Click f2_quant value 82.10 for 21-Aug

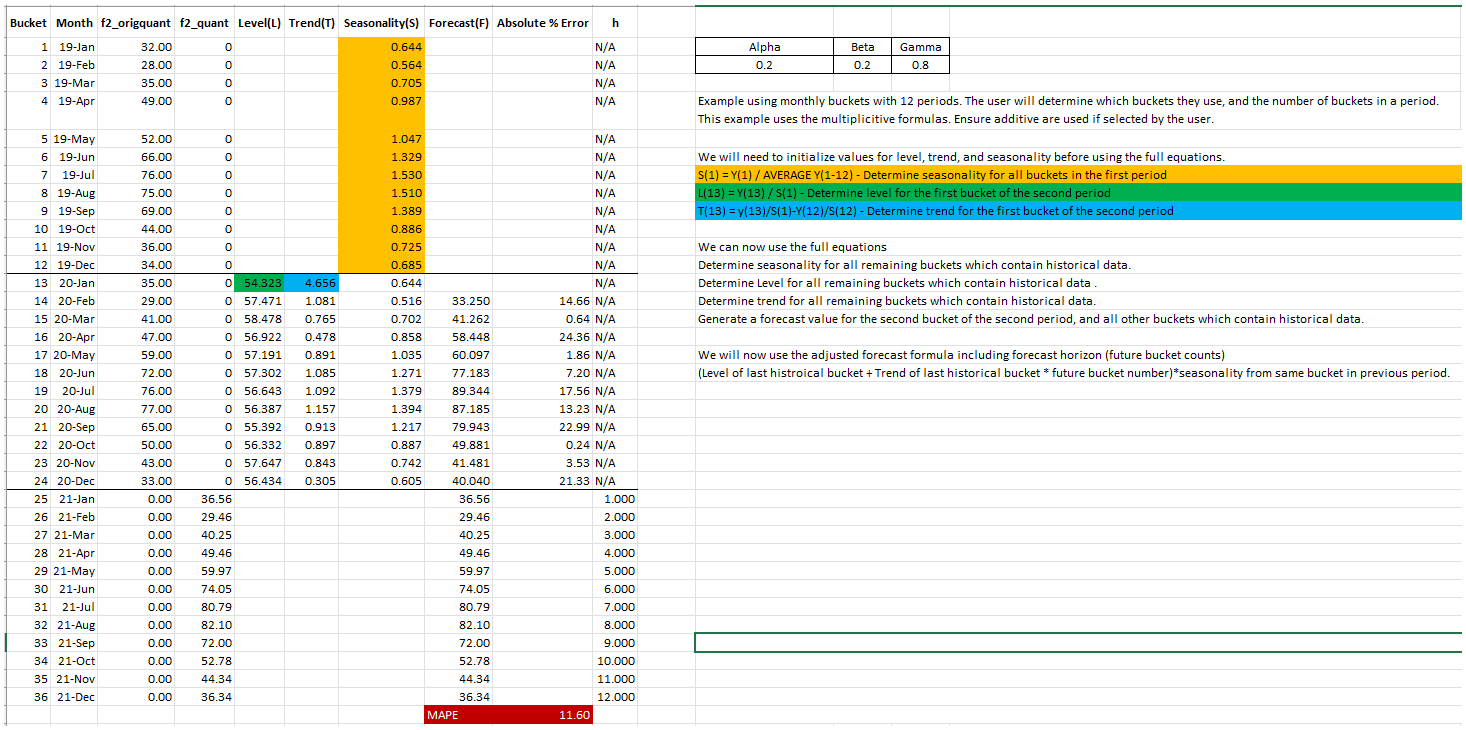(205, 625)
